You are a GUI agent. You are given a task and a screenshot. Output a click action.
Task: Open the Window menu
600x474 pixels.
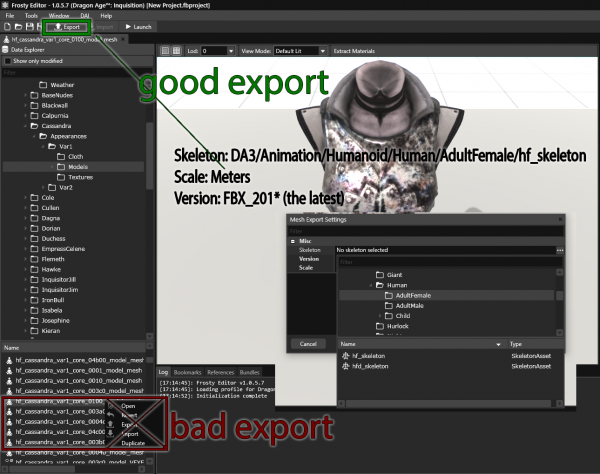pyautogui.click(x=59, y=16)
